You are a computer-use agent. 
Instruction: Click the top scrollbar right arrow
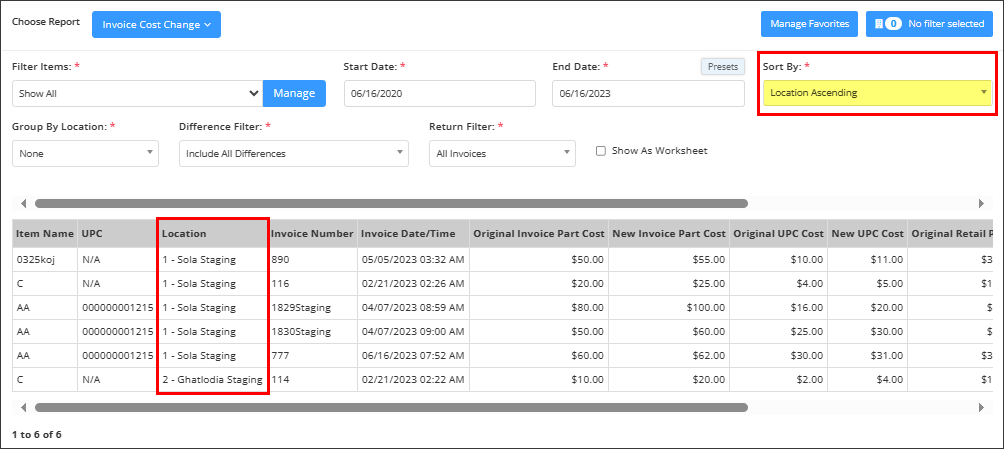tap(980, 204)
